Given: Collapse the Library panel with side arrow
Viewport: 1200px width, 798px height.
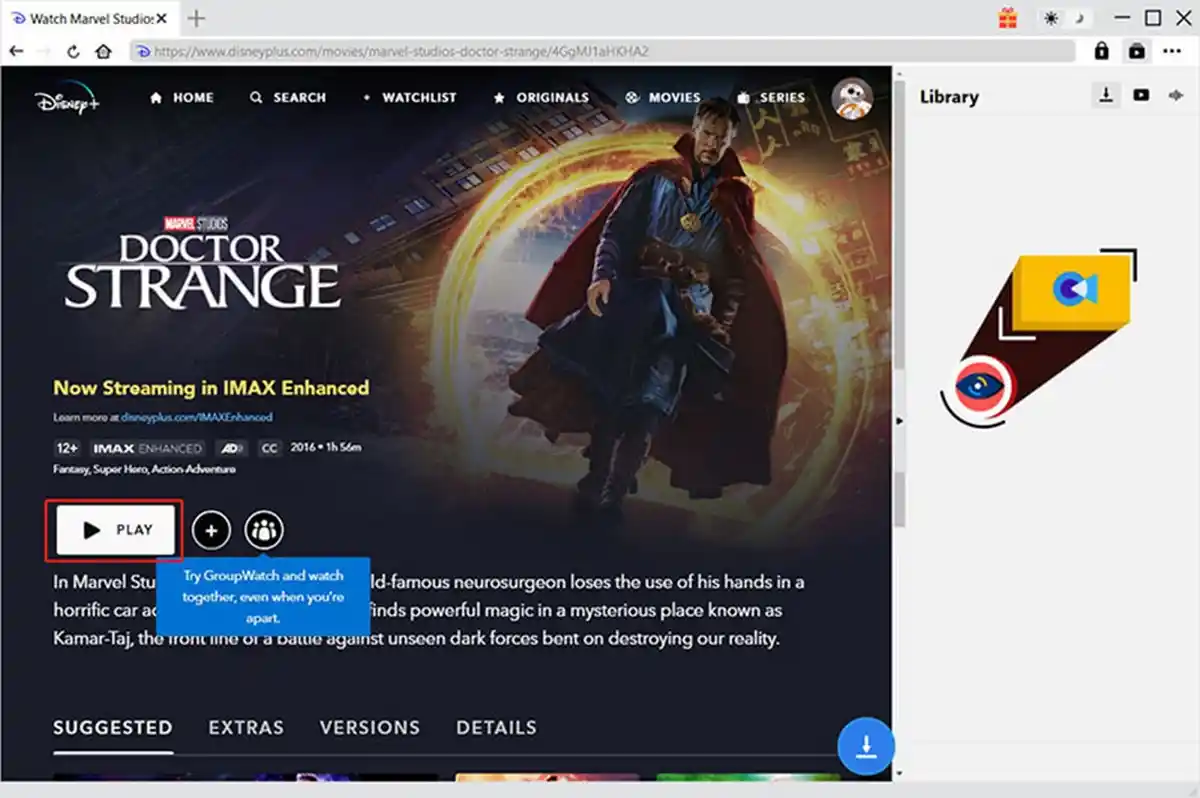Looking at the screenshot, I should click(x=899, y=421).
